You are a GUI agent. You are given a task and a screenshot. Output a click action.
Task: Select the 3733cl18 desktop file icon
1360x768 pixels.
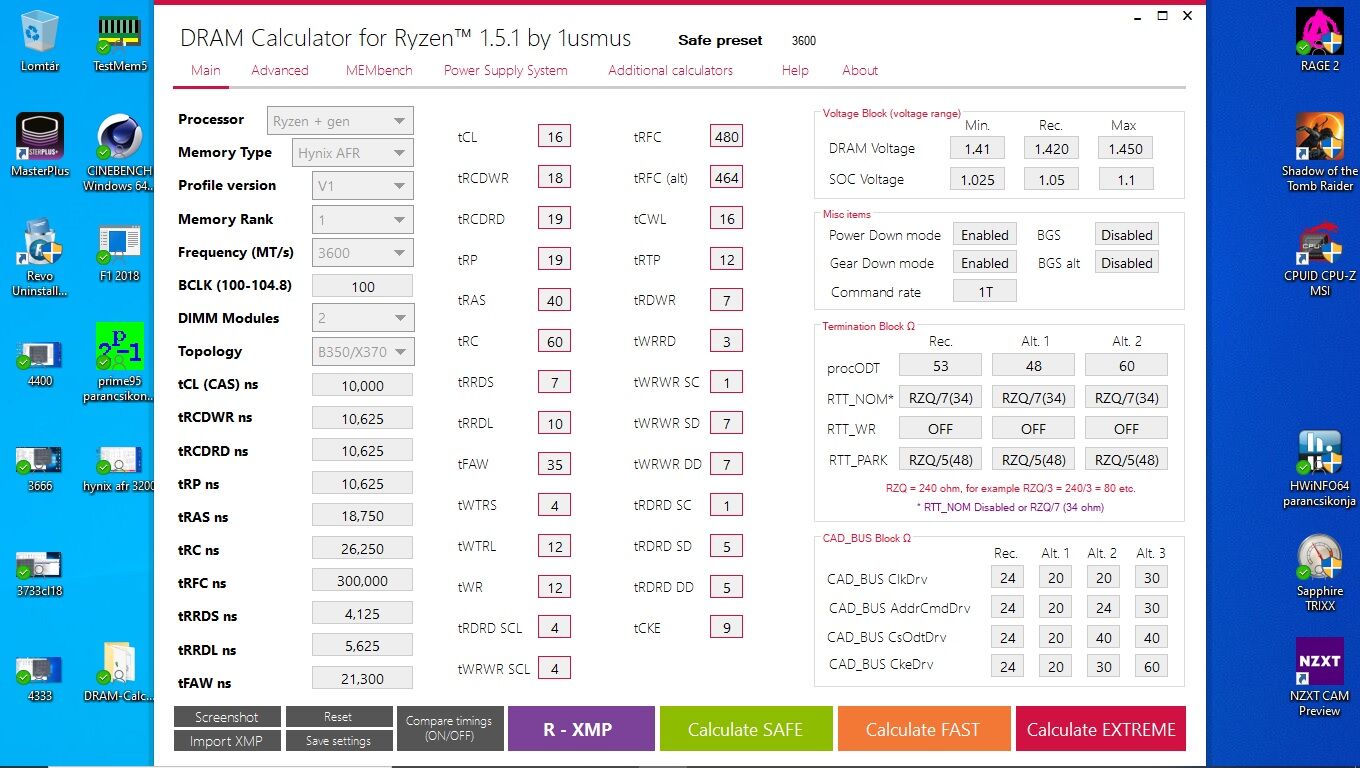tap(40, 574)
